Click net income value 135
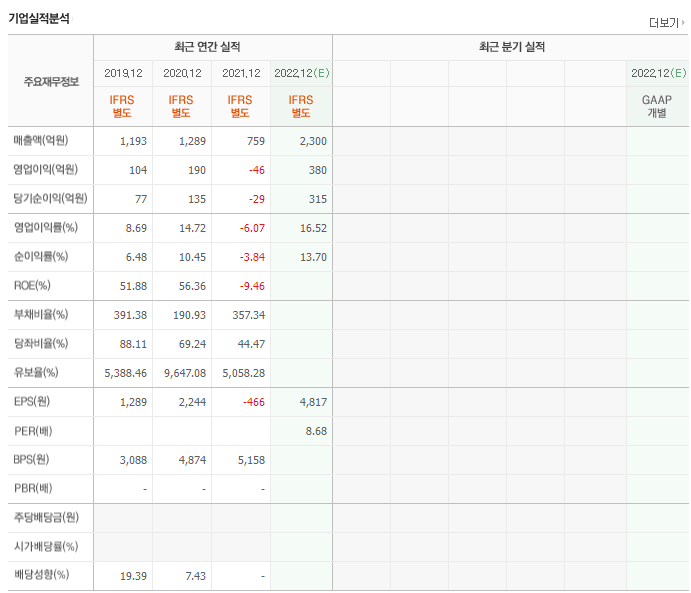Viewport: 691px width, 593px height. pyautogui.click(x=197, y=199)
